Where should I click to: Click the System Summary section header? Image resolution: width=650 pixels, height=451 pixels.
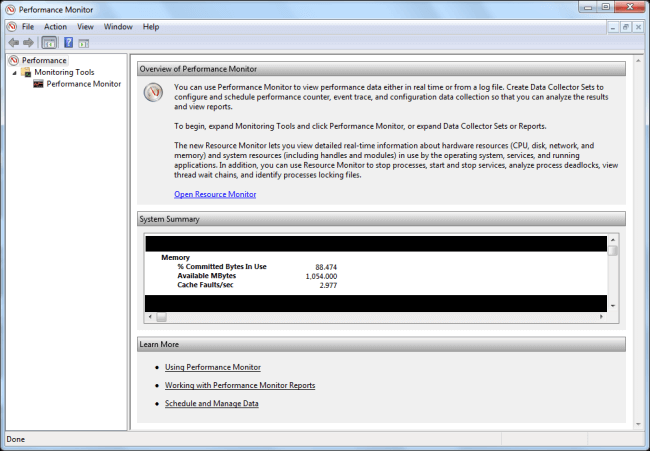click(x=381, y=219)
